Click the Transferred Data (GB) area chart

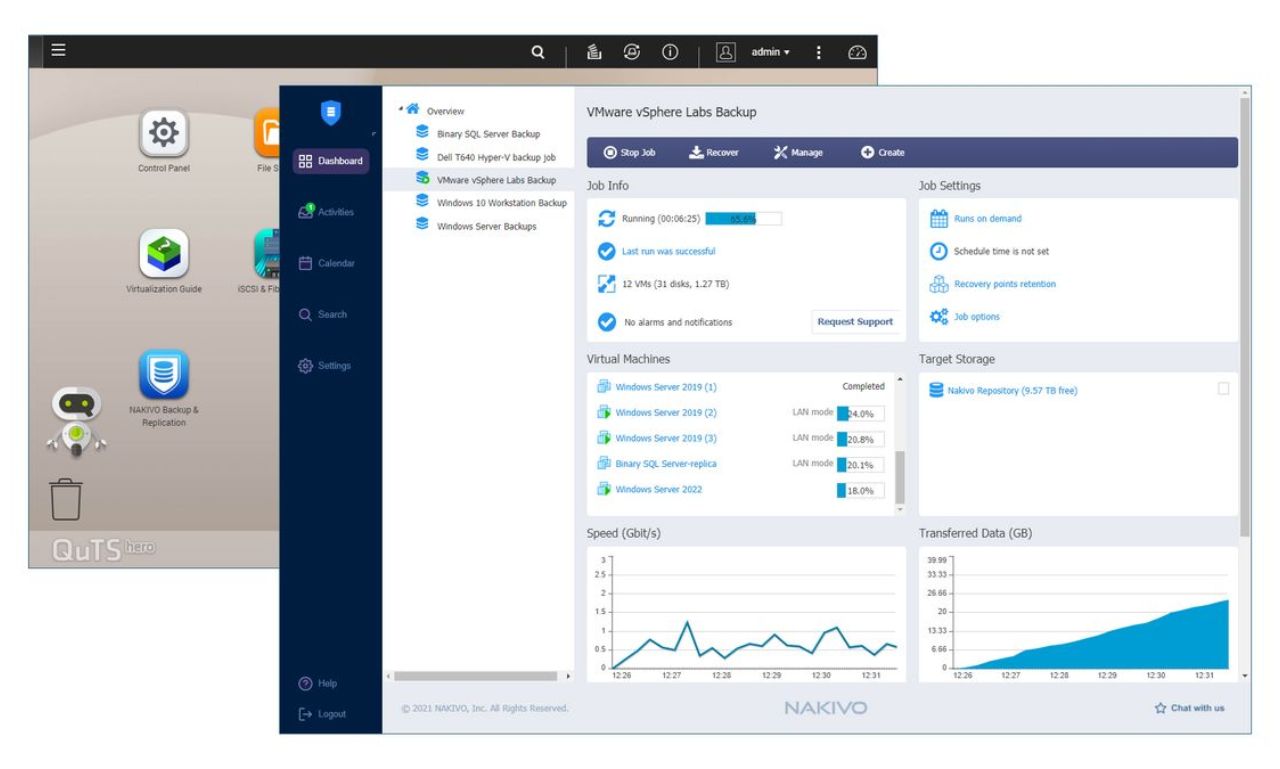(1078, 616)
